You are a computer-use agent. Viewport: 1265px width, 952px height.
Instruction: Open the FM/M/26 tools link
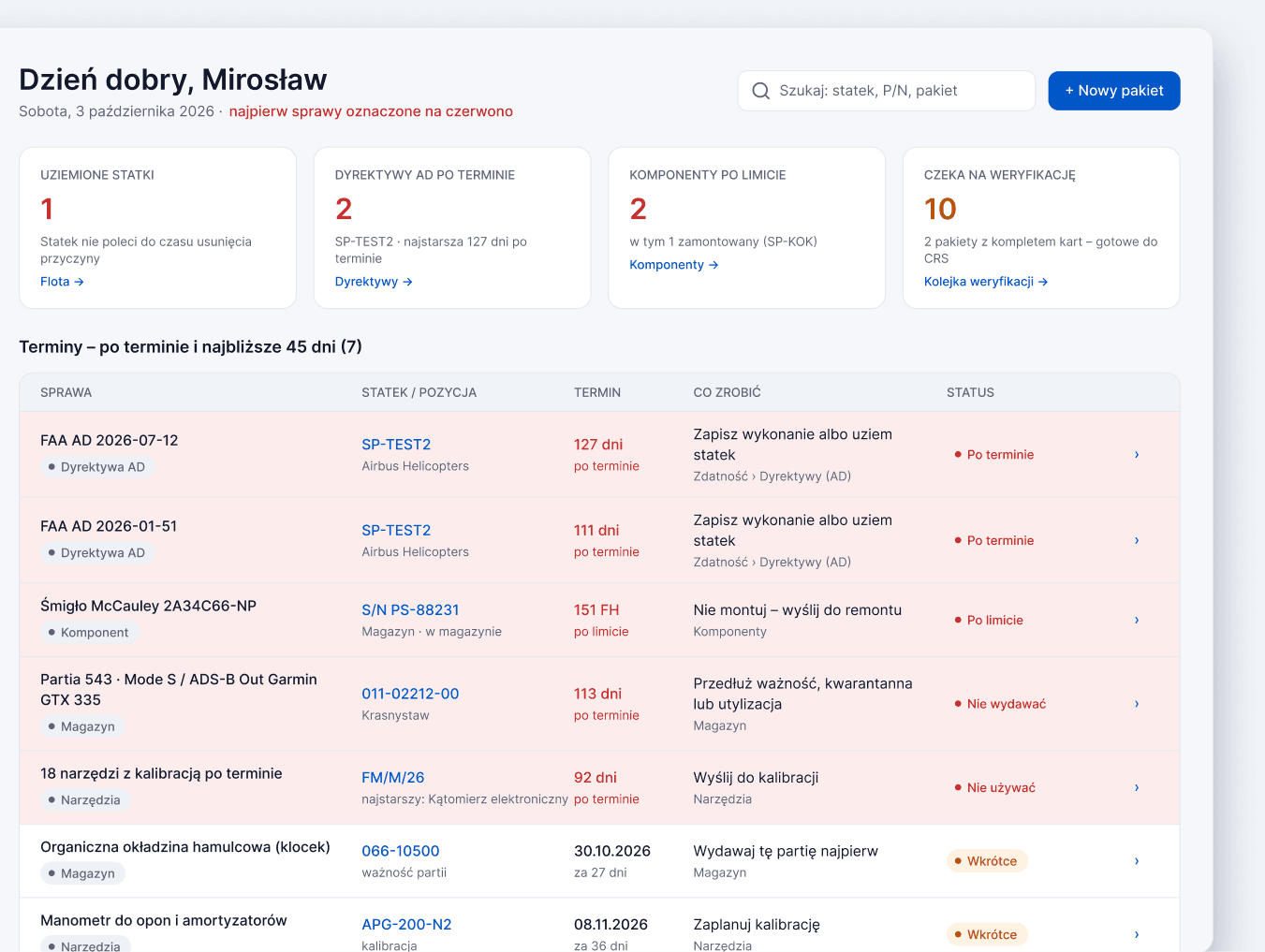click(393, 778)
